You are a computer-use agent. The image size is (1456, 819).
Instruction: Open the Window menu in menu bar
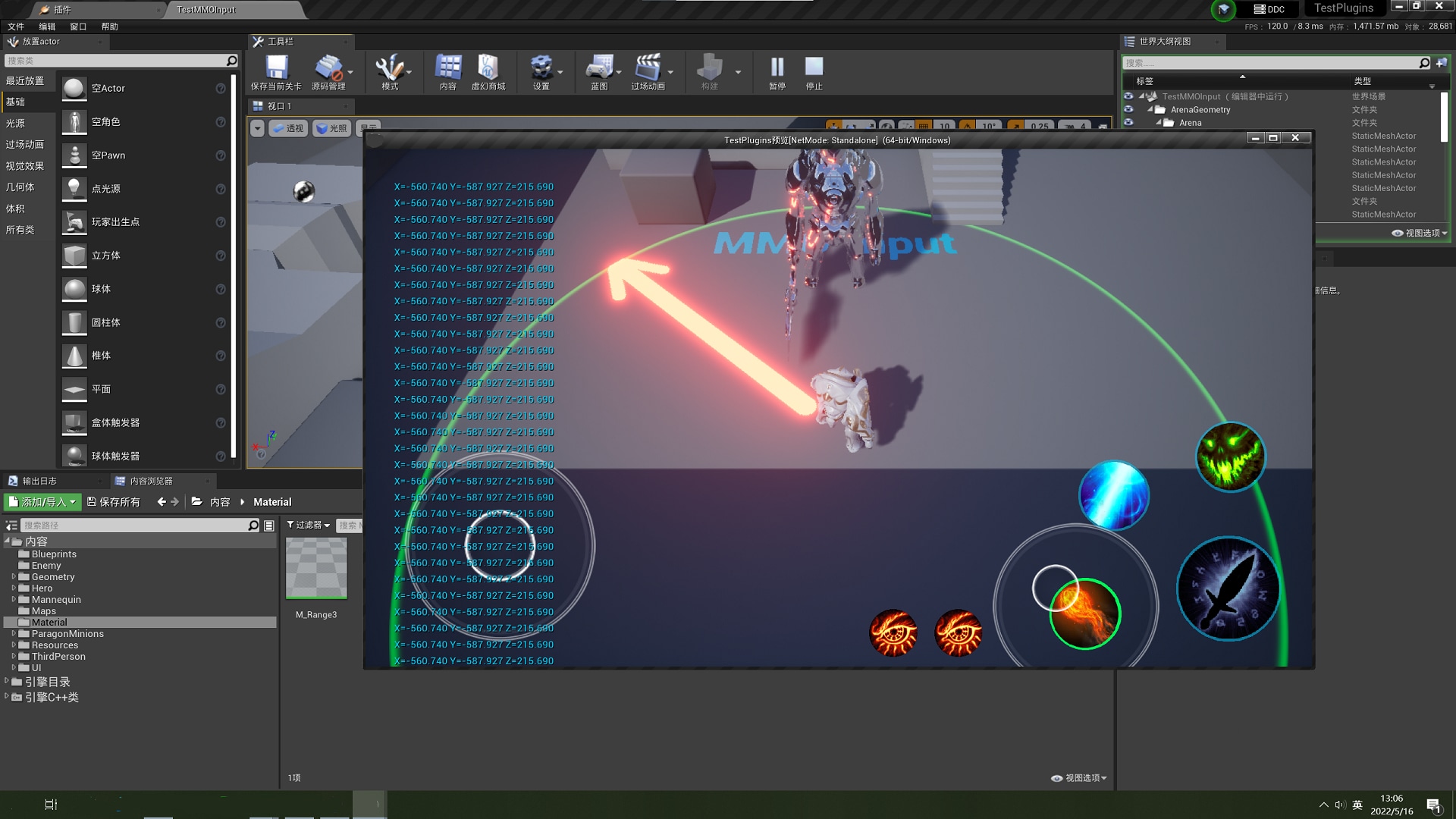78,27
